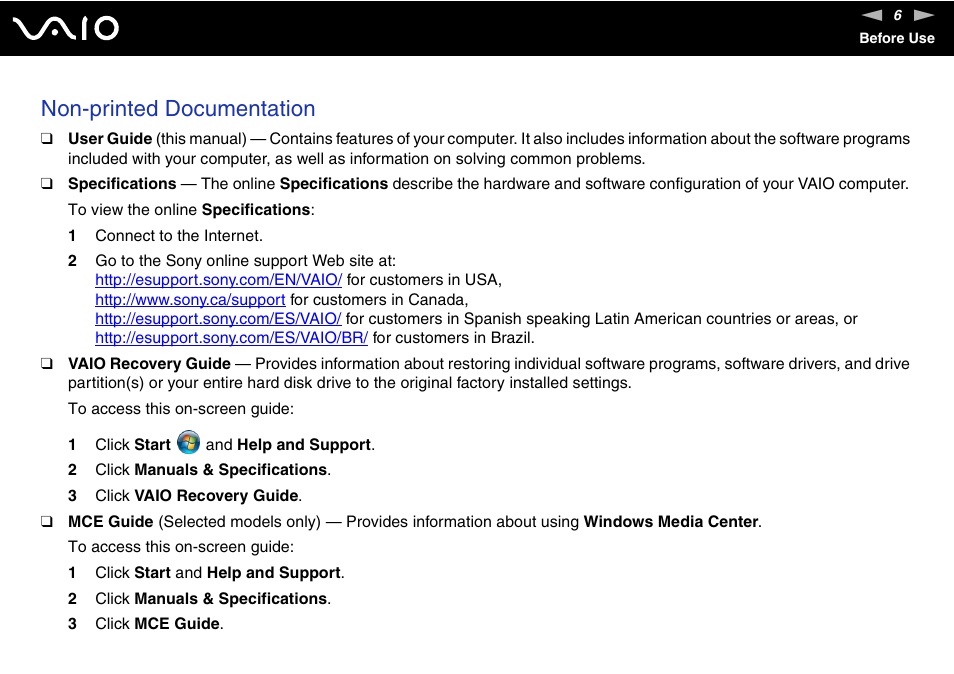Click 'Click VAIO Recovery Guide.' step 3

click(198, 496)
